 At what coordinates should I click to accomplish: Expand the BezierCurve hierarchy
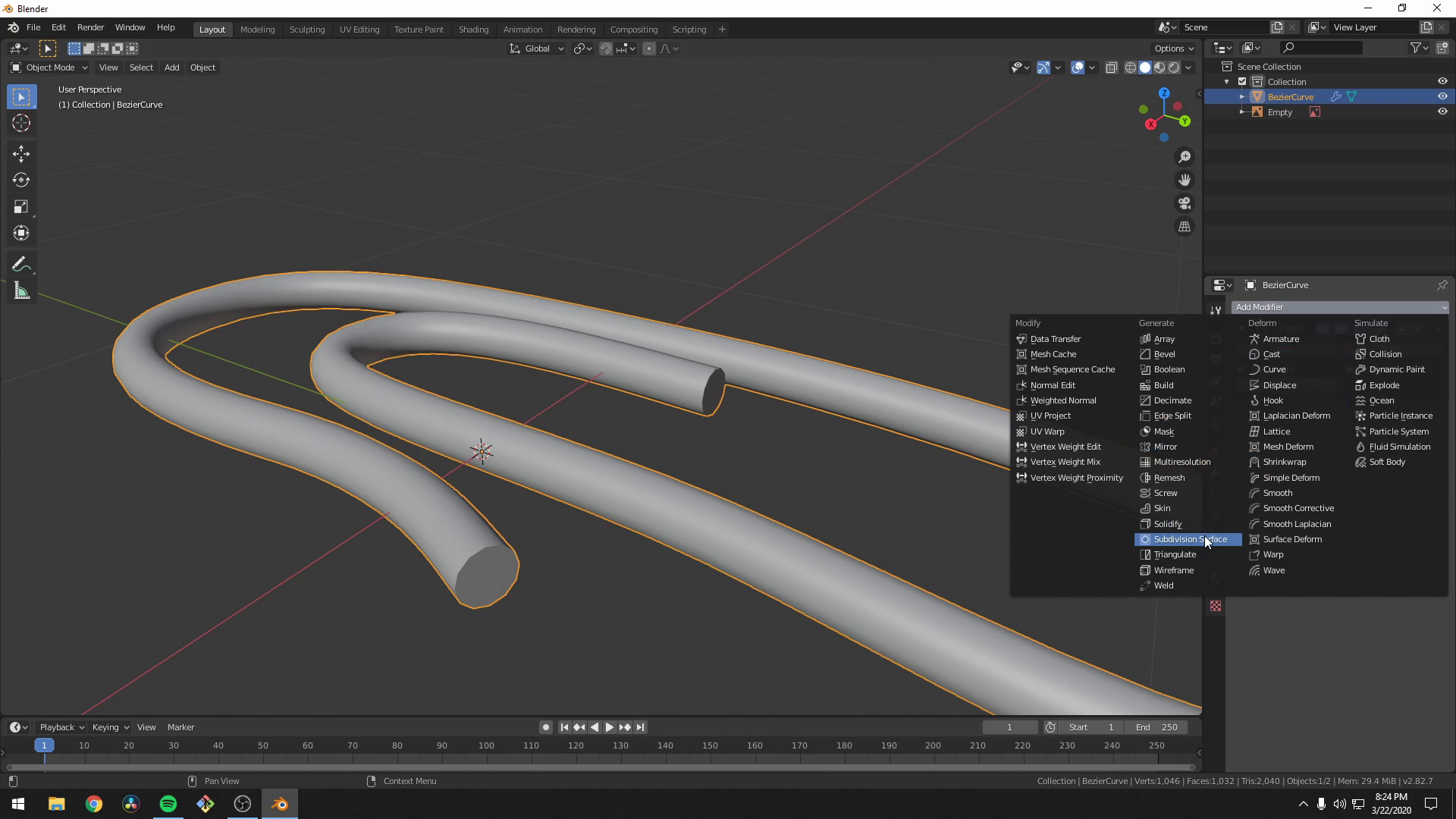pyautogui.click(x=1241, y=96)
